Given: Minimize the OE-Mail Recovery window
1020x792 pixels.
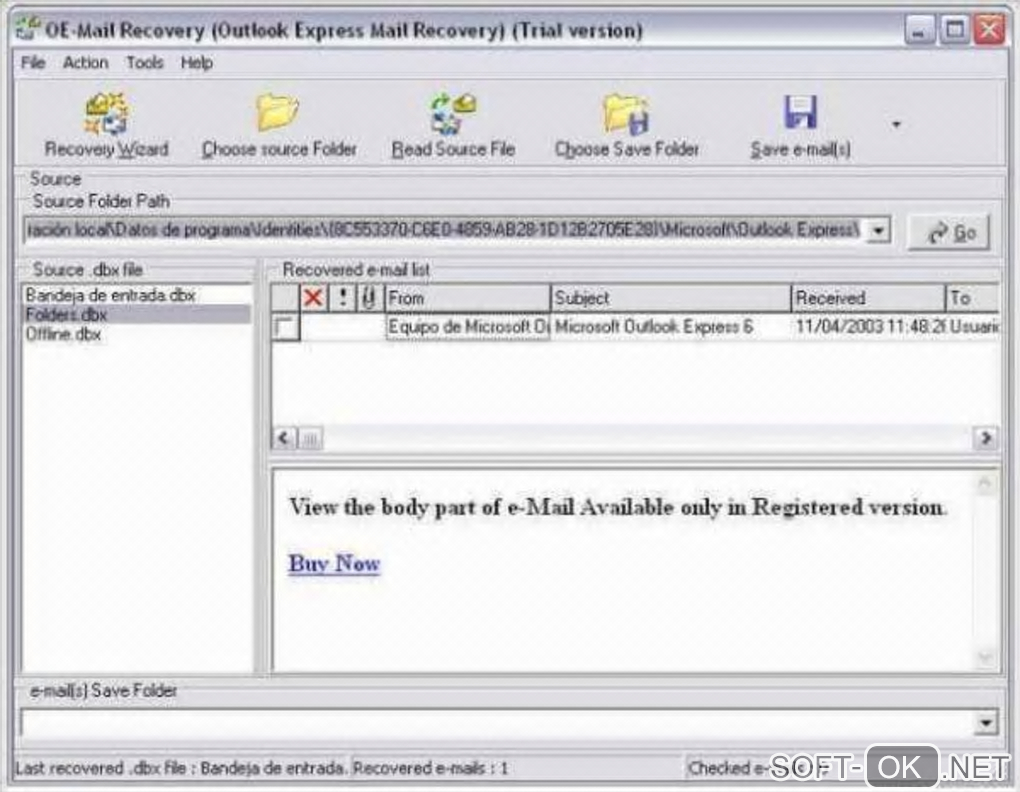Looking at the screenshot, I should coord(919,30).
